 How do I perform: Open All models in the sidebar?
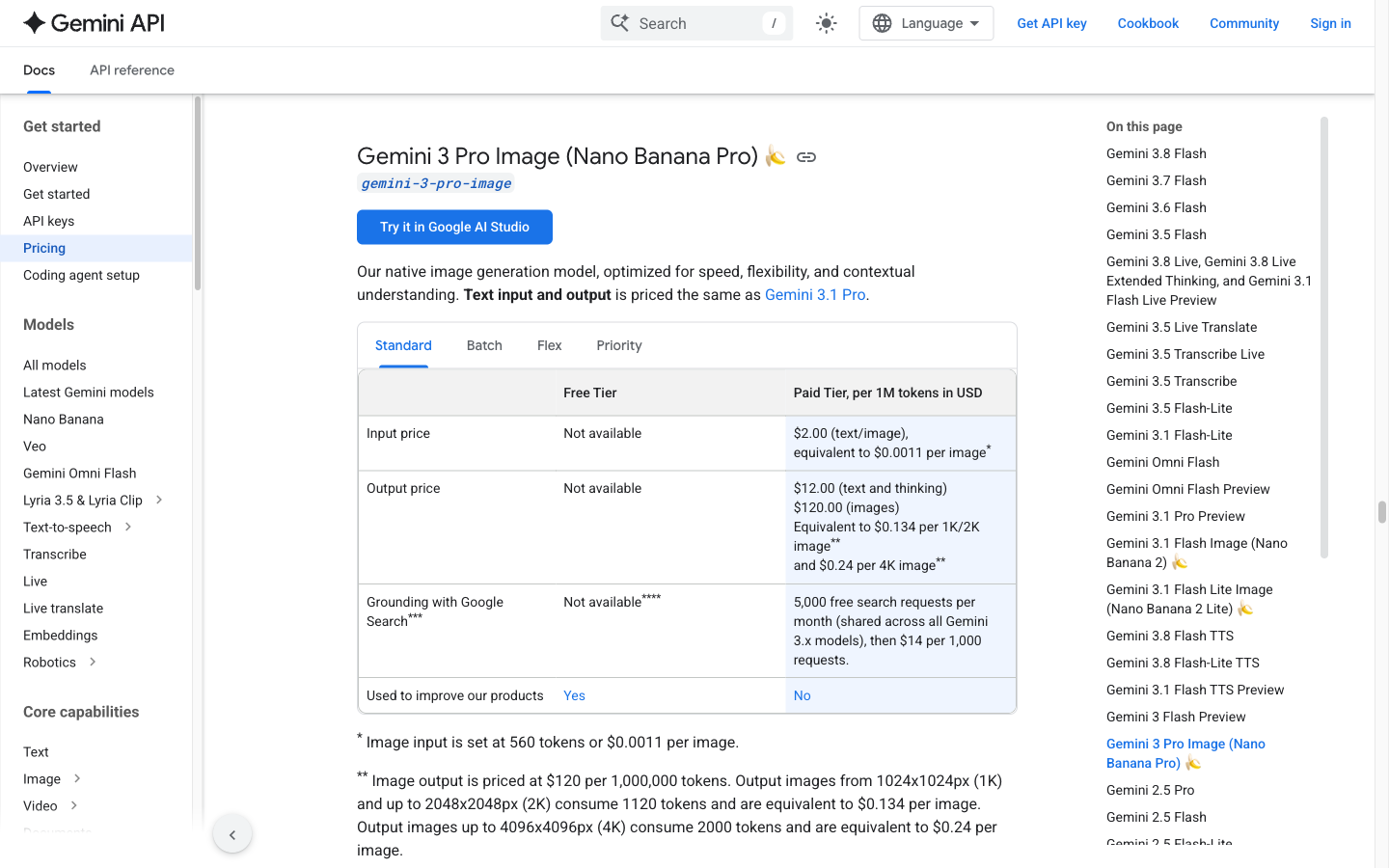point(55,366)
